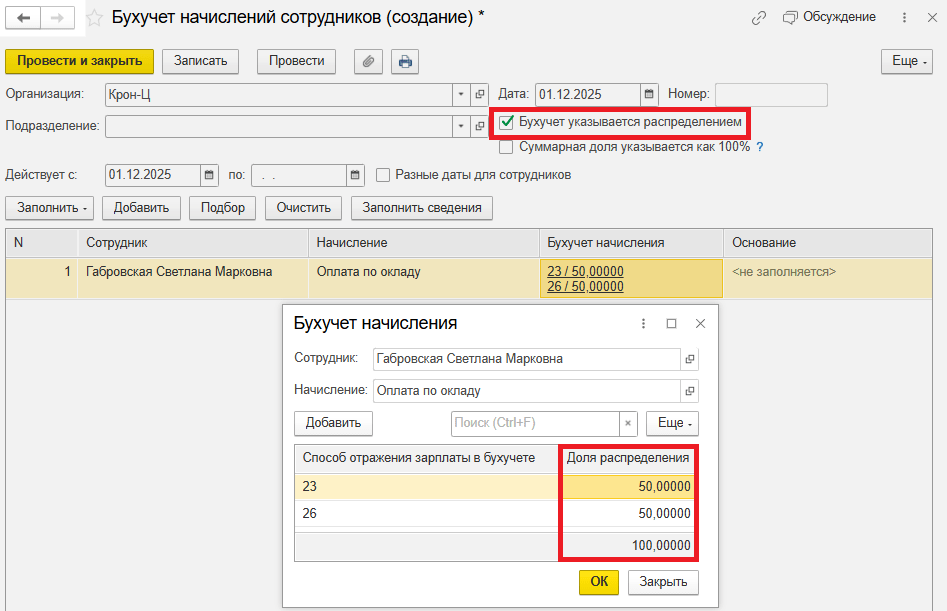Click the Провести и закрыть button
947x611 pixels.
(80, 61)
